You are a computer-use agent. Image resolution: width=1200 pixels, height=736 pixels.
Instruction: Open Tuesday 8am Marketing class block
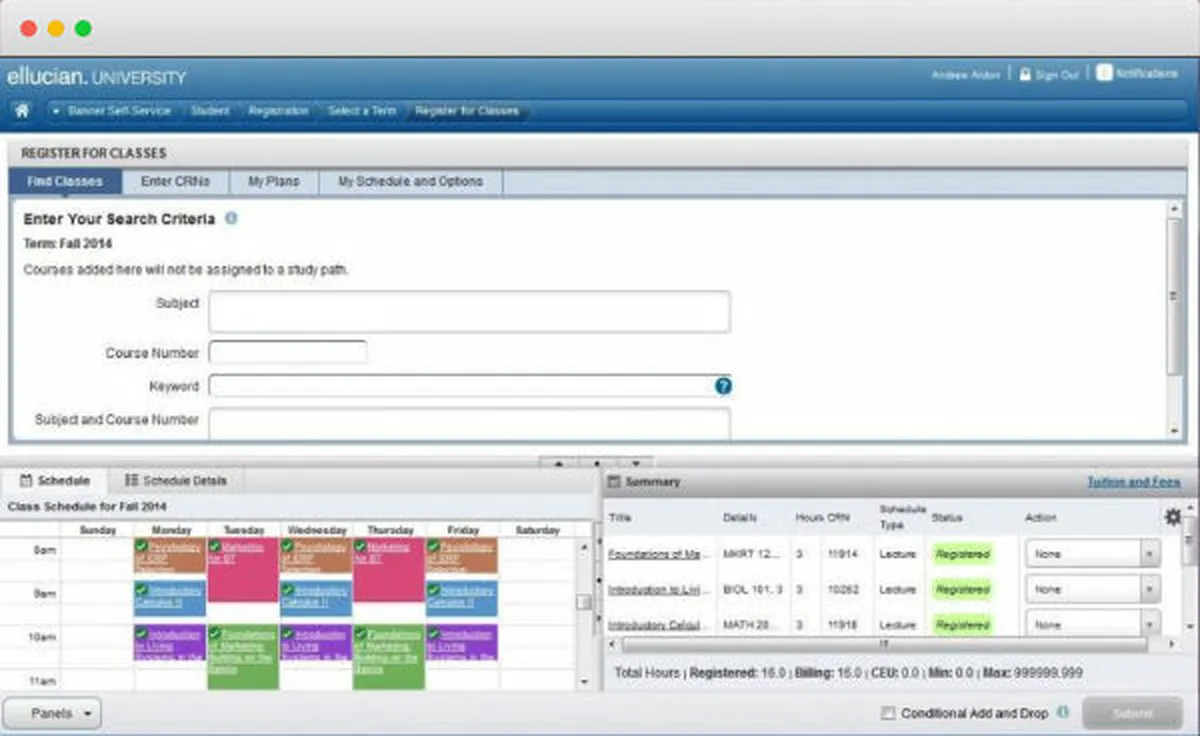[x=243, y=570]
